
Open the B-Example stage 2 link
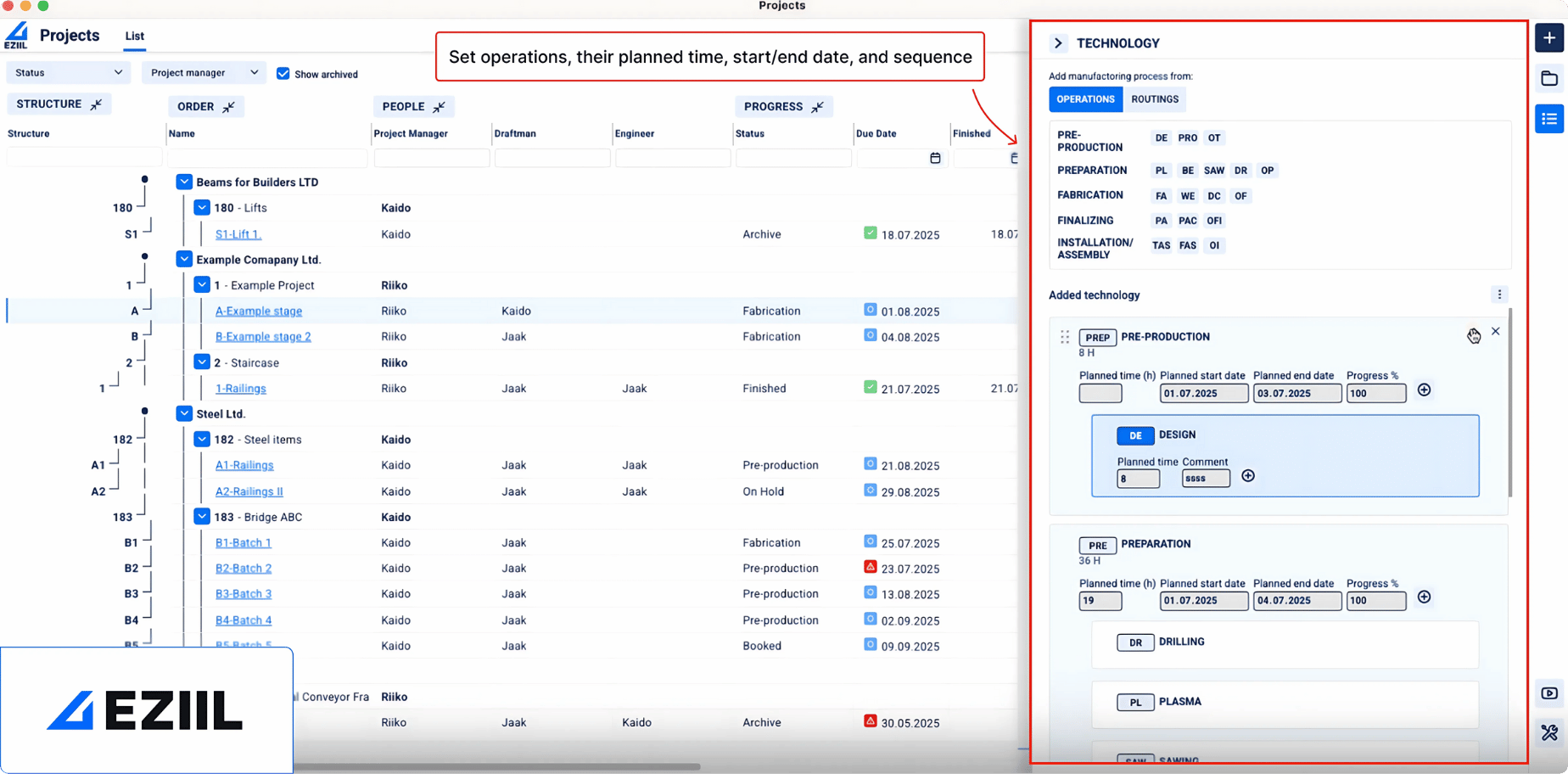coord(263,337)
